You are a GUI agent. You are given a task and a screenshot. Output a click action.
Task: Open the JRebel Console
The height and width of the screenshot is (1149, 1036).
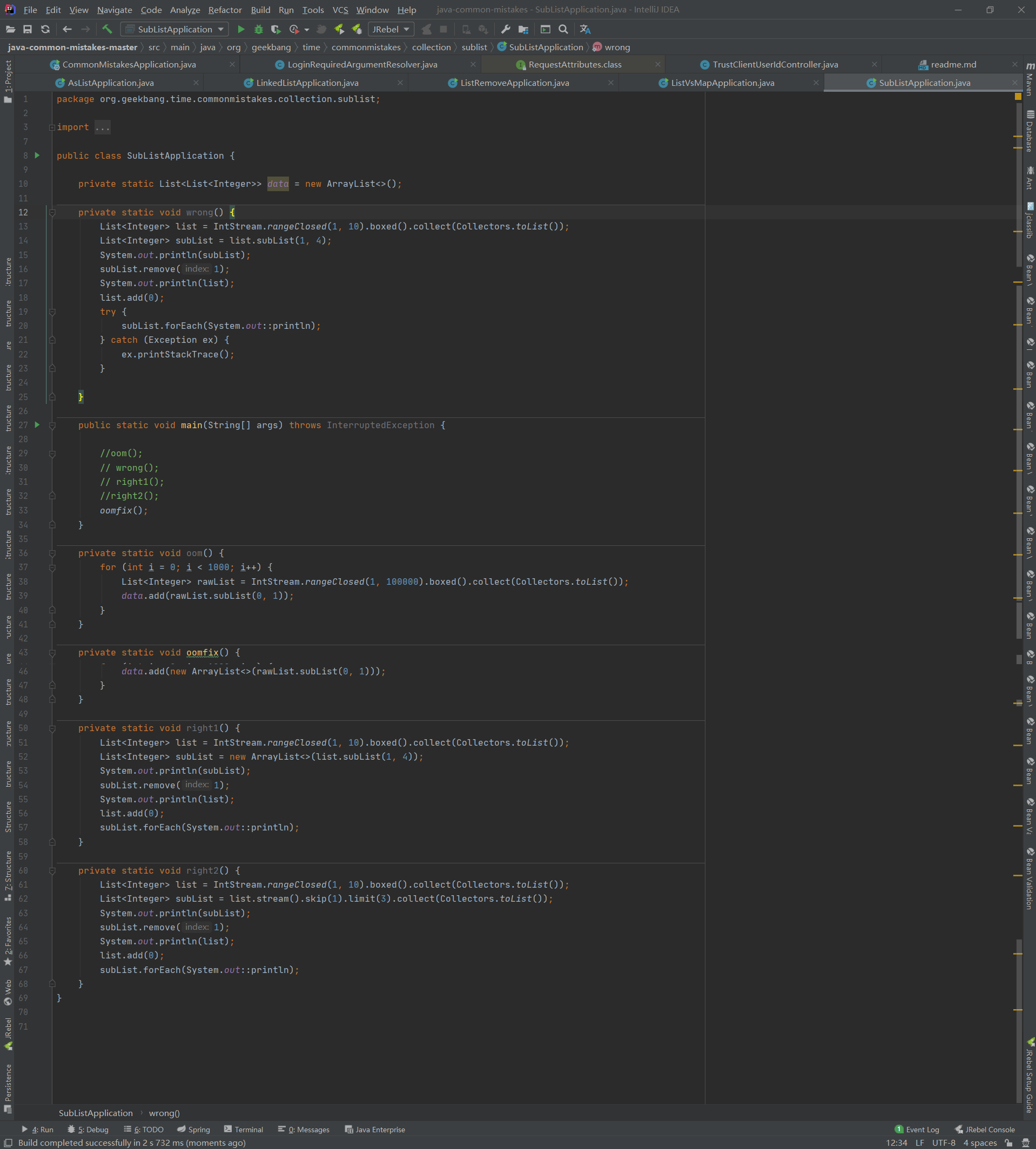[x=985, y=1130]
